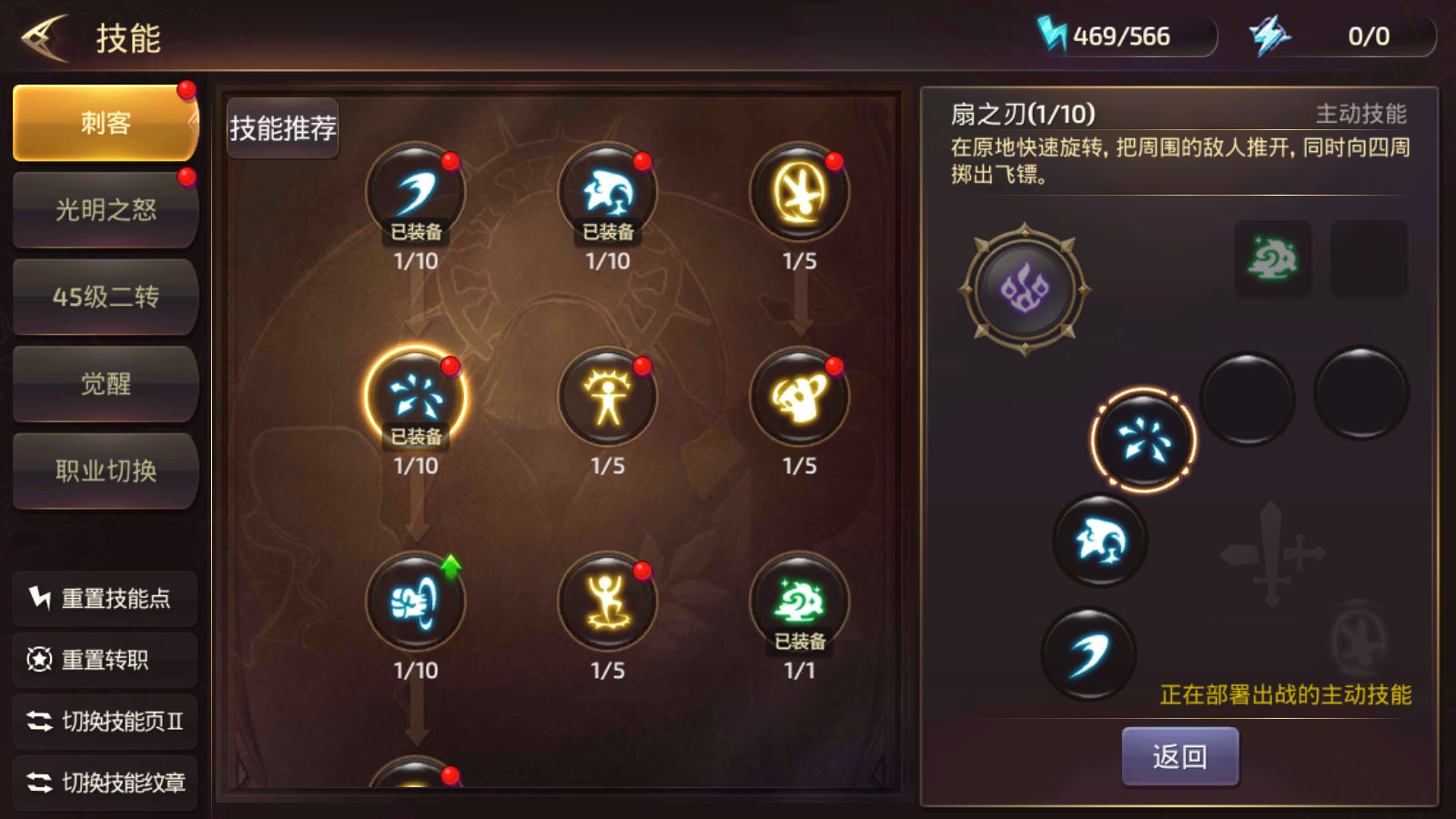Choose the glowing eye figure skill
This screenshot has width=1456, height=819.
pyautogui.click(x=607, y=397)
